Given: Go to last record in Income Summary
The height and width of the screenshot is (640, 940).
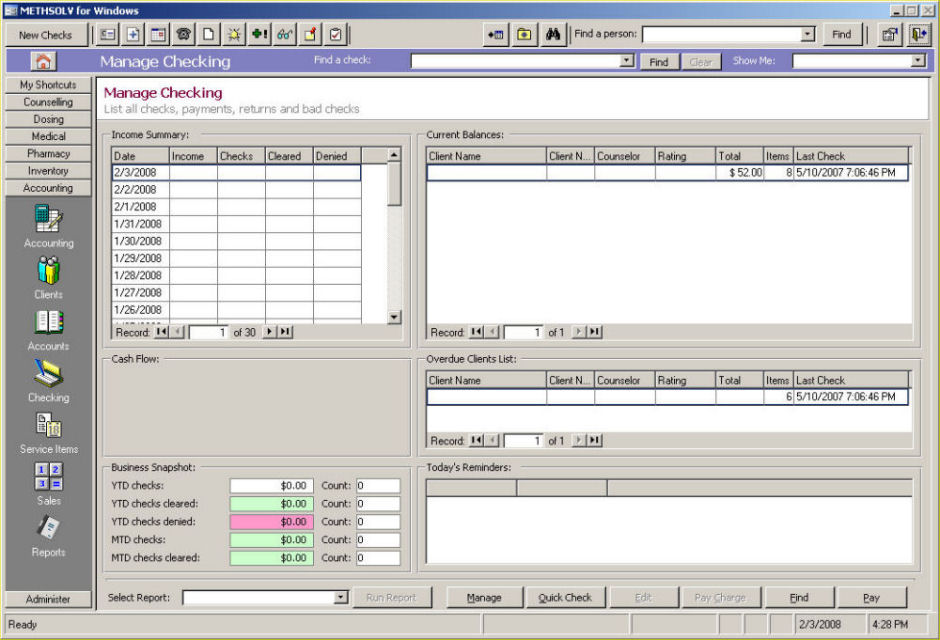Looking at the screenshot, I should pos(285,331).
